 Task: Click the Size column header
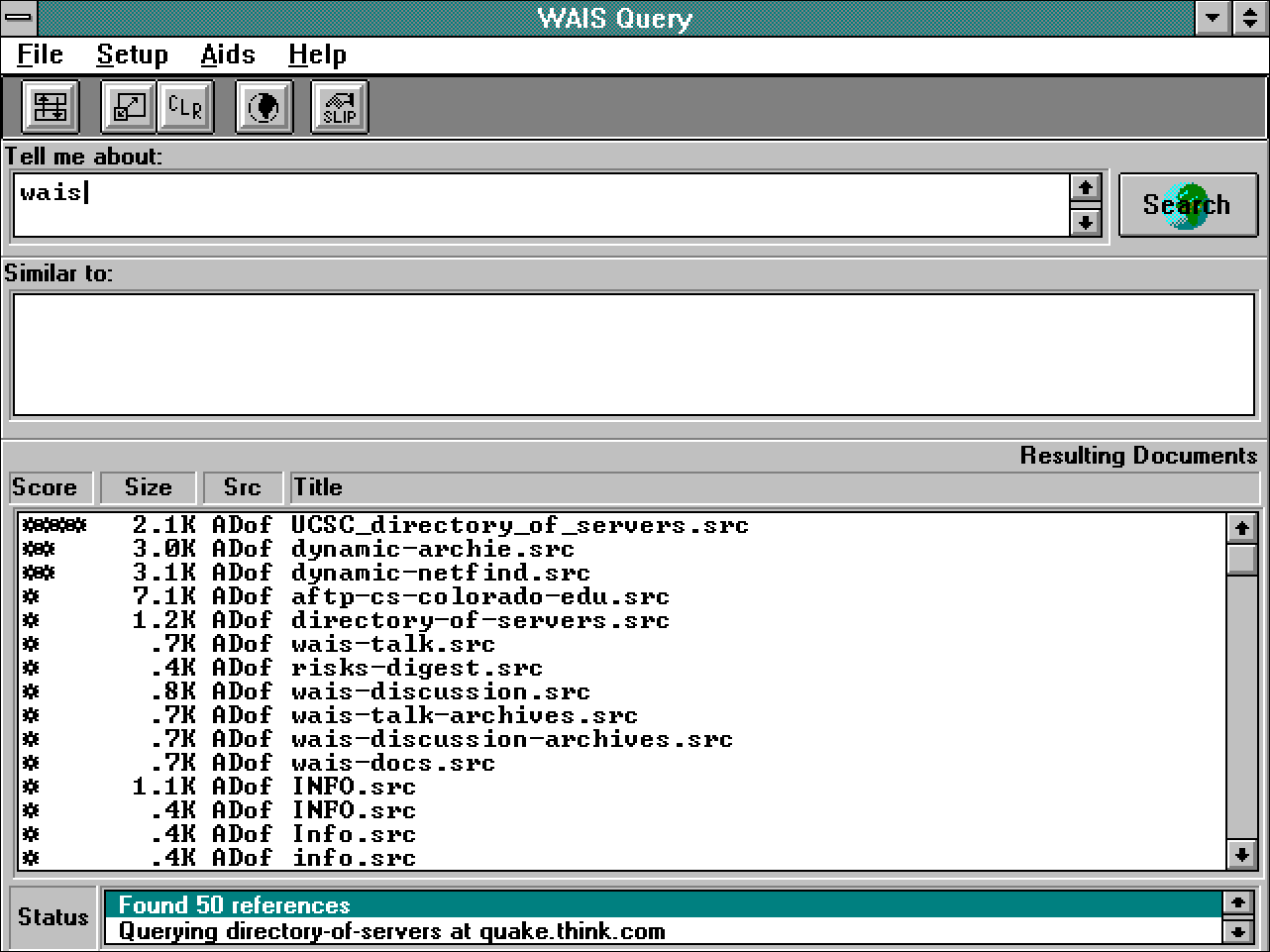click(149, 487)
